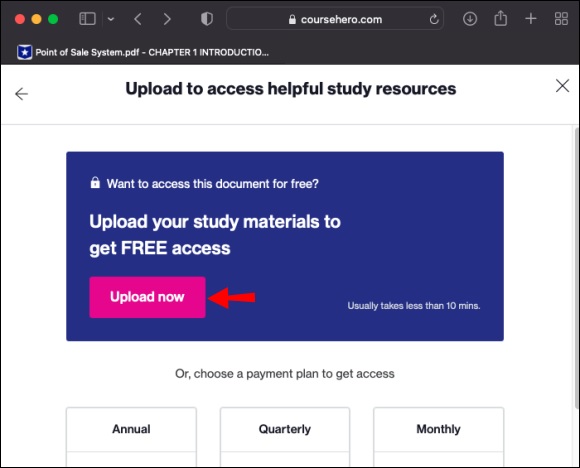The width and height of the screenshot is (580, 468).
Task: Go back with the browser back arrow
Action: pos(138,19)
